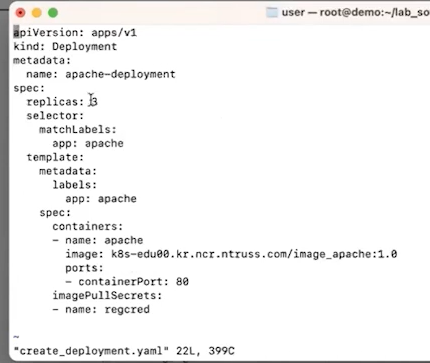Click the 'selector:' line

point(55,116)
